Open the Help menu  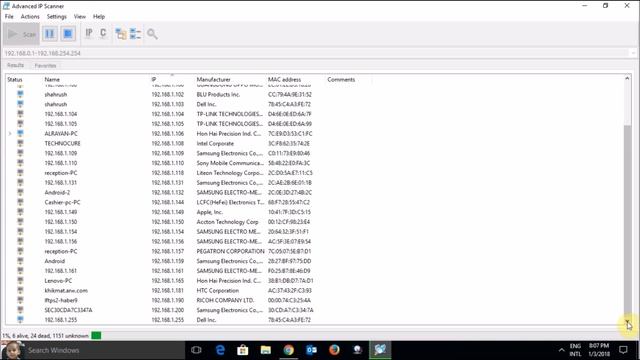pyautogui.click(x=99, y=17)
